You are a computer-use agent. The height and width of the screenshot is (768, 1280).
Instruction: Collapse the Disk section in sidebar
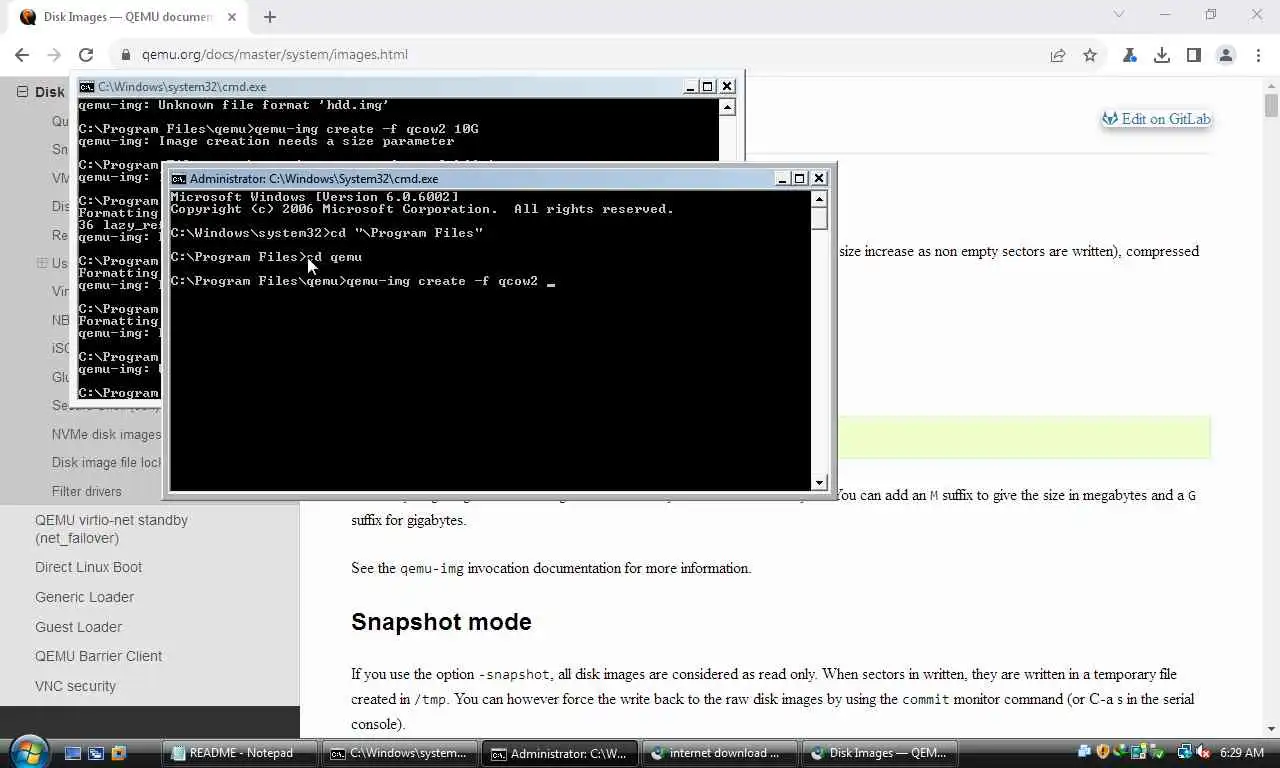tap(22, 91)
